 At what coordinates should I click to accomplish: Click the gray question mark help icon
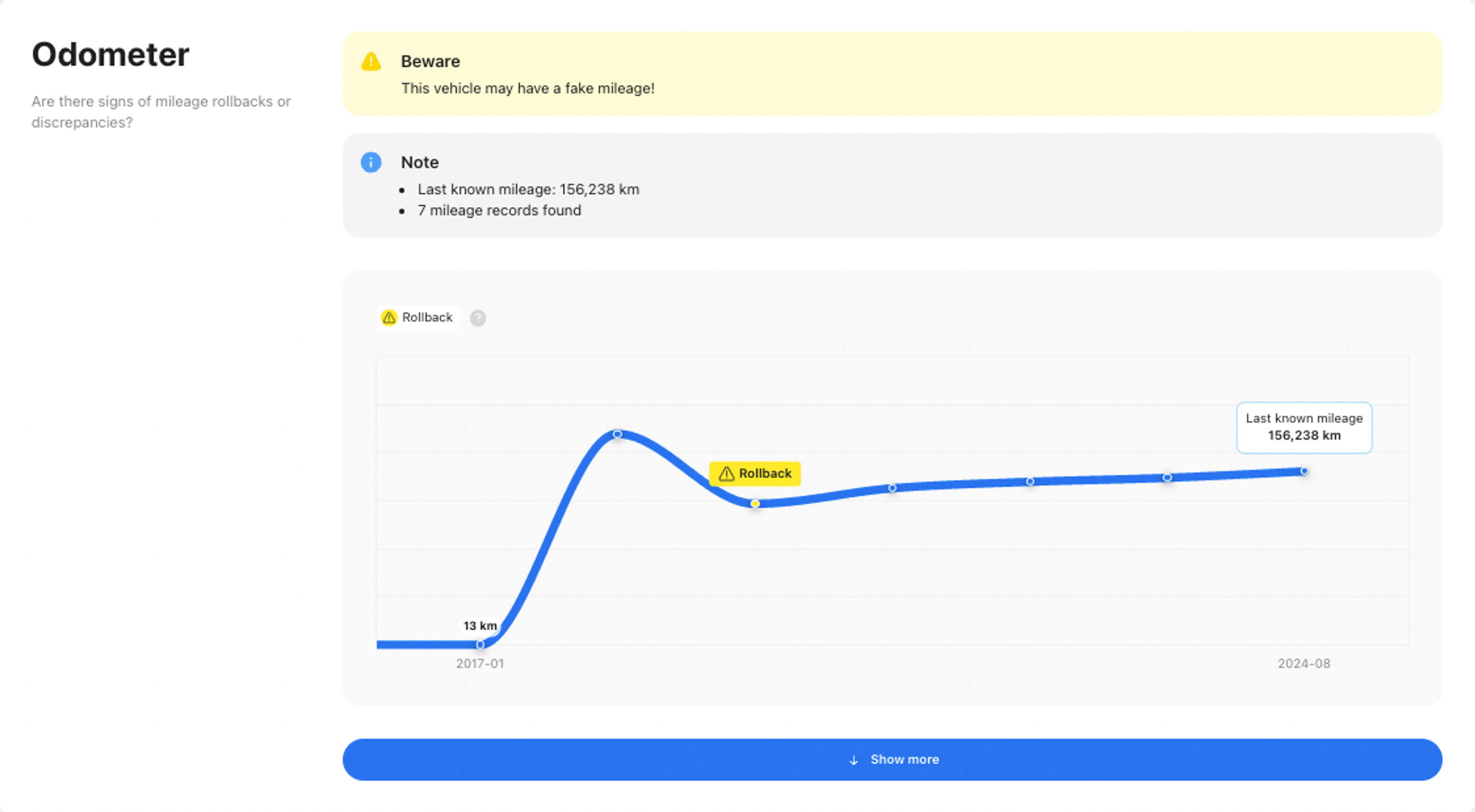477,318
